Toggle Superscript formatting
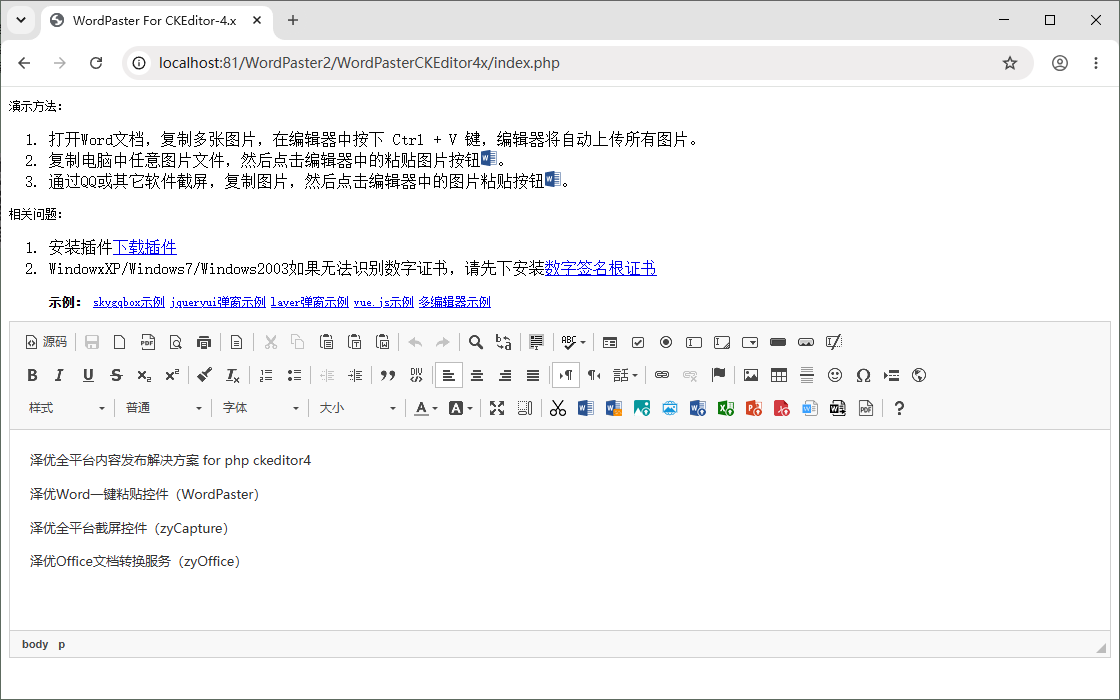1120x700 pixels. (x=172, y=375)
